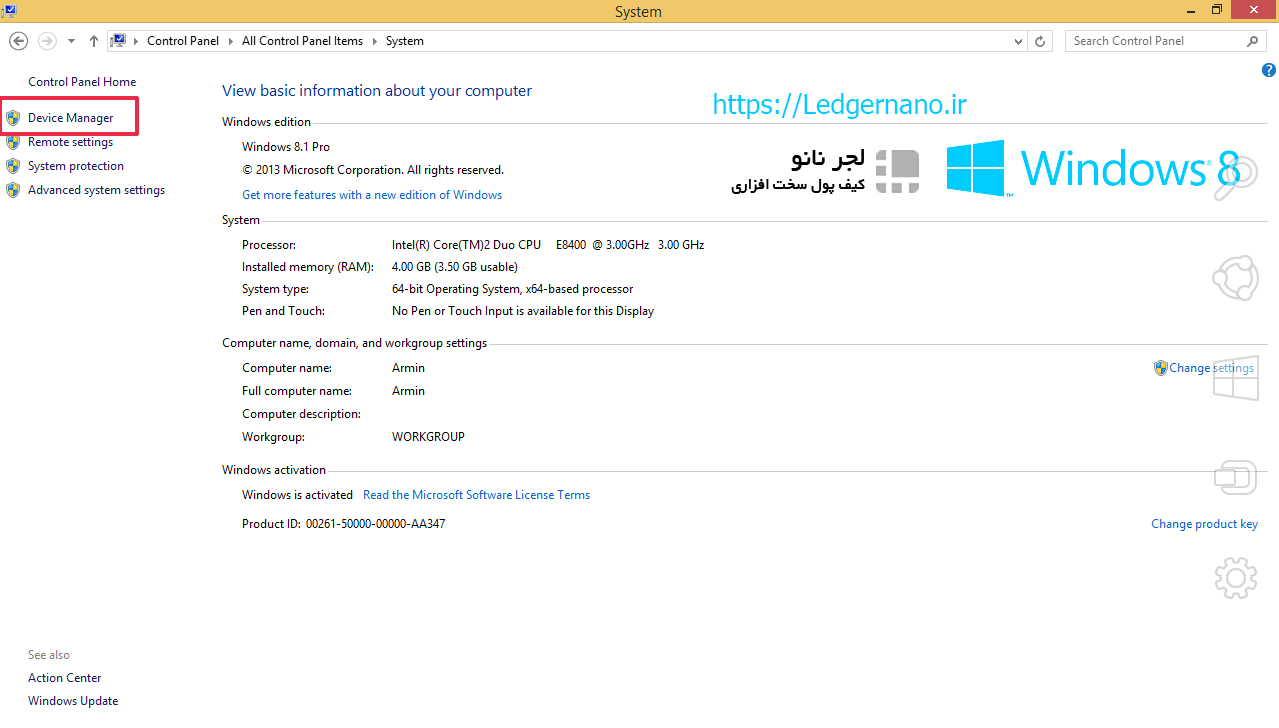Open address bar history dropdown

[x=1018, y=41]
